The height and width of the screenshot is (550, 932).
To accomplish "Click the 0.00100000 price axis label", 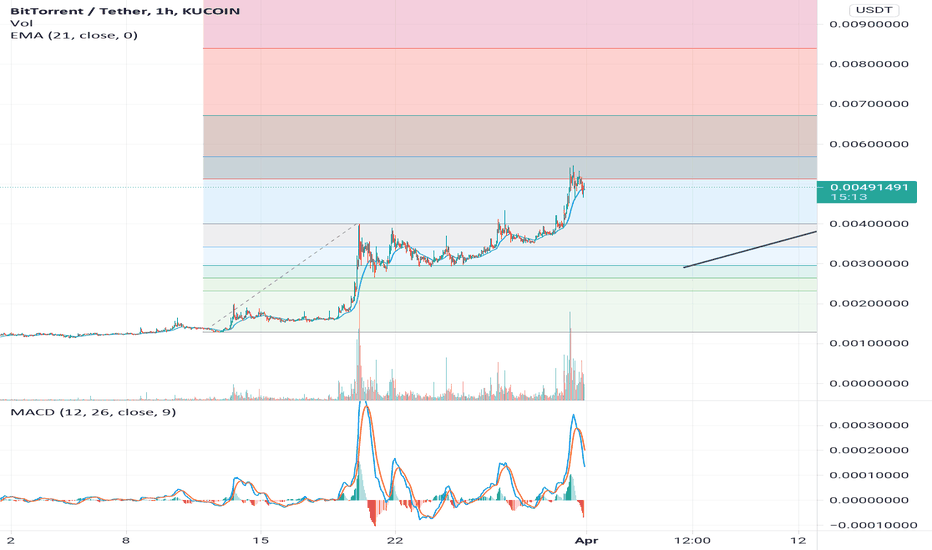I will coord(869,343).
